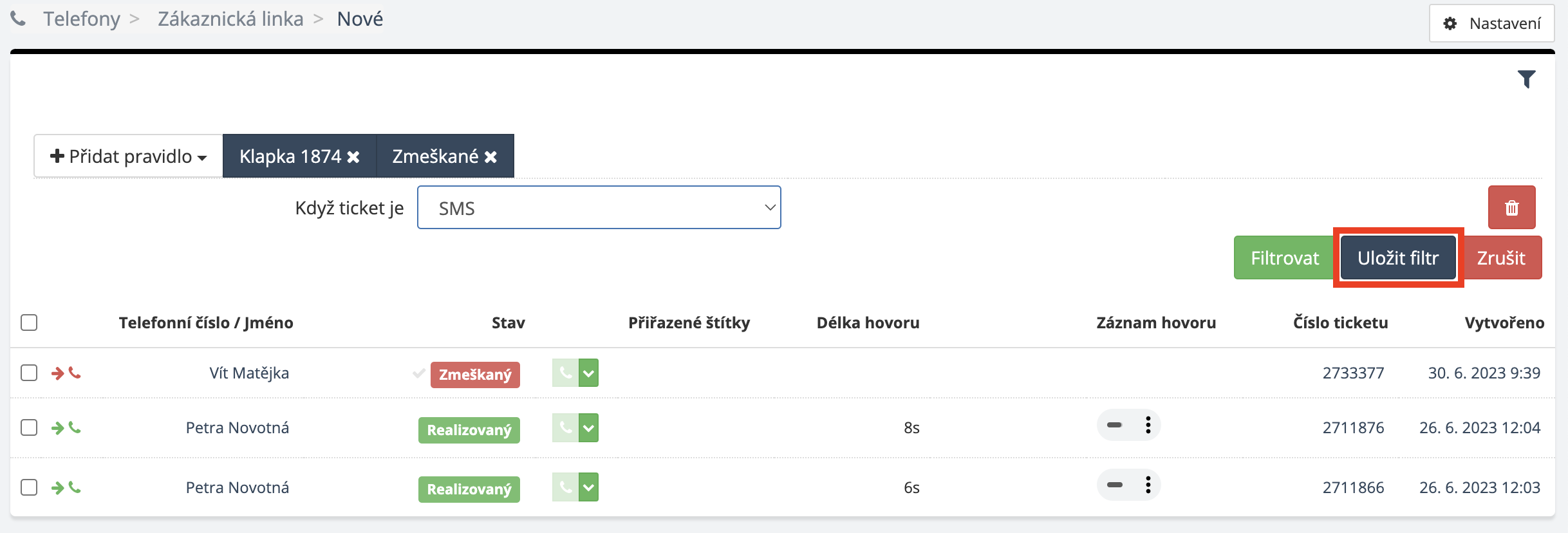Toggle the select-all checkbox in header
The height and width of the screenshot is (533, 1568).
click(29, 323)
